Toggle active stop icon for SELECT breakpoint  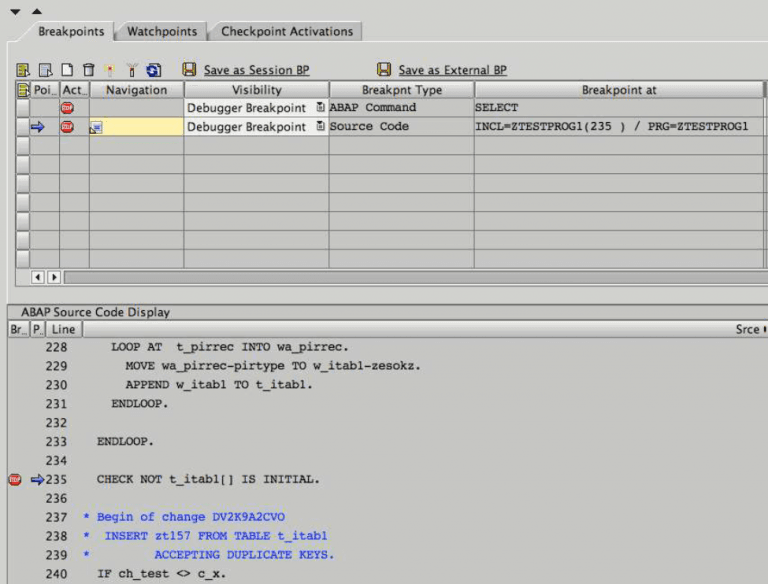(67, 107)
